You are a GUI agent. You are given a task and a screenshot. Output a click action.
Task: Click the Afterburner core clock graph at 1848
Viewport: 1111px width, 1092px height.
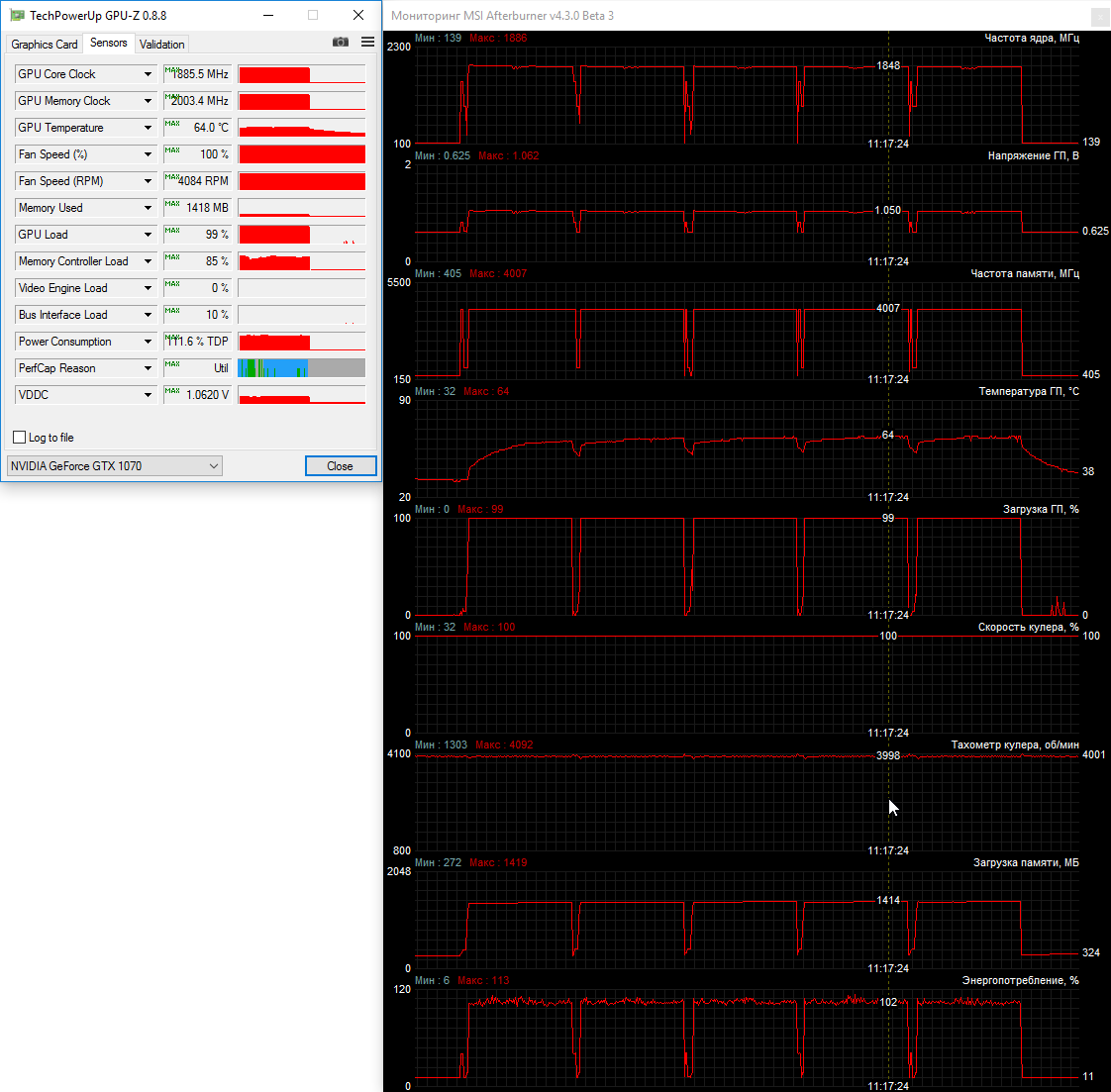[888, 66]
